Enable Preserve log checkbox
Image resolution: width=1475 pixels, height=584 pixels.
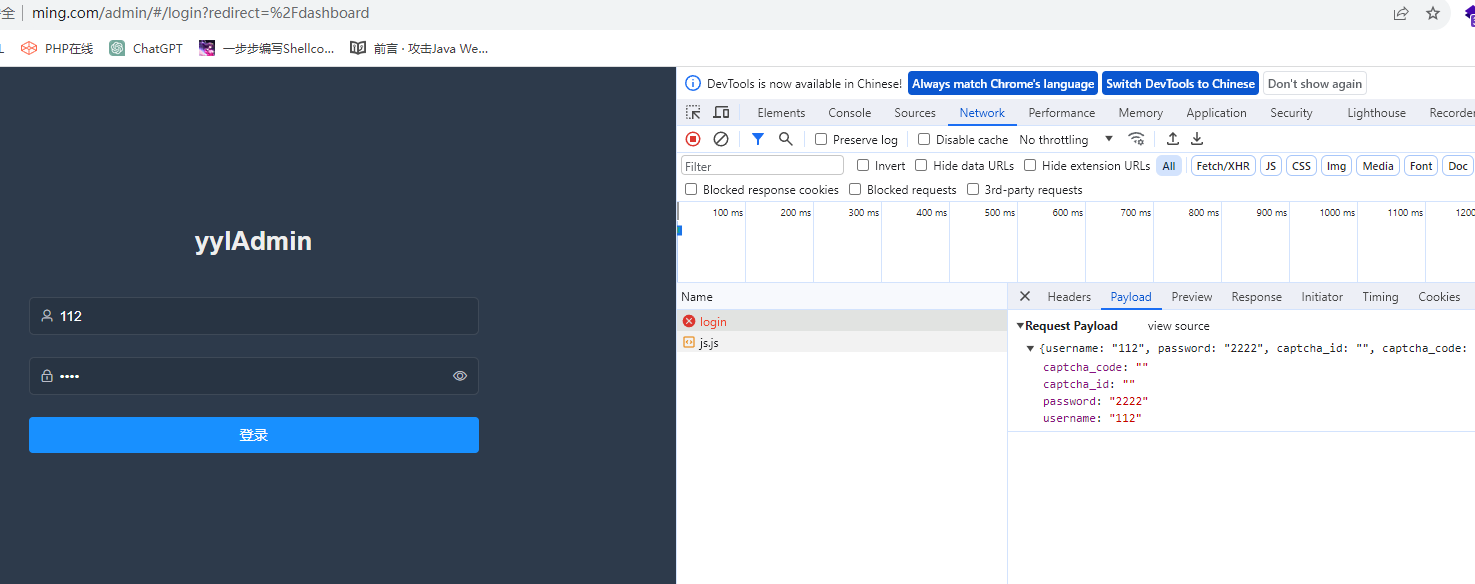(821, 140)
